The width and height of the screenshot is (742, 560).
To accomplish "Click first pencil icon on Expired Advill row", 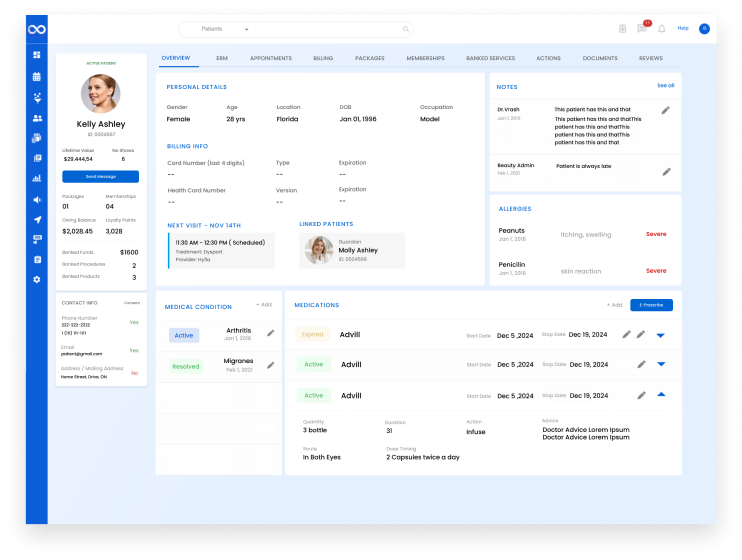I will [627, 335].
